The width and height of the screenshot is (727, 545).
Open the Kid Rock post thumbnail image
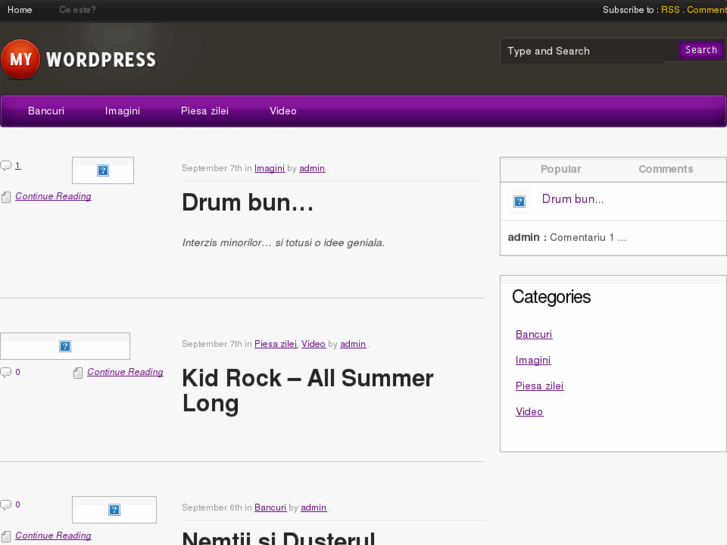click(x=65, y=346)
